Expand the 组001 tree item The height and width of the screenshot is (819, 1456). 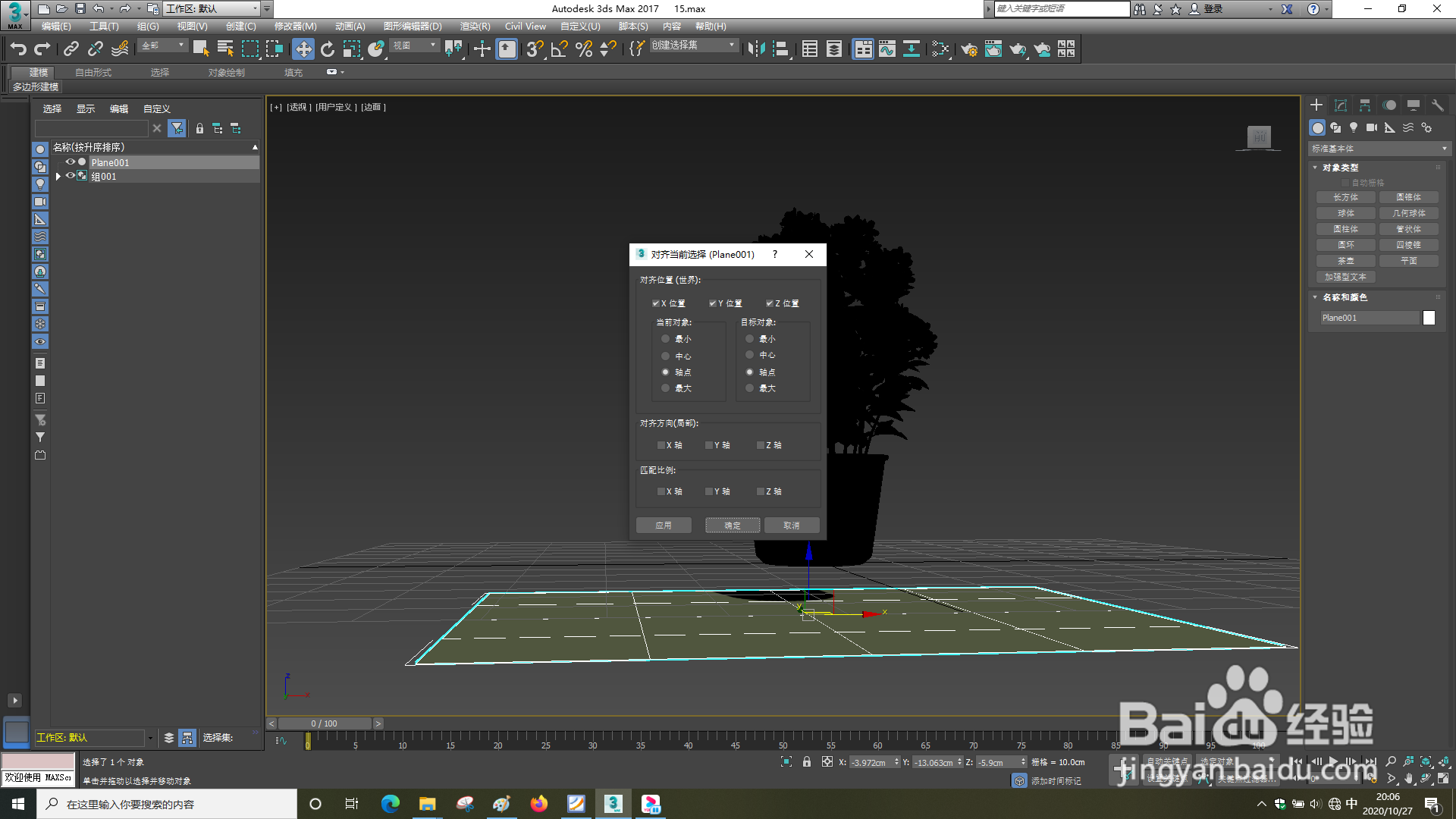(58, 176)
